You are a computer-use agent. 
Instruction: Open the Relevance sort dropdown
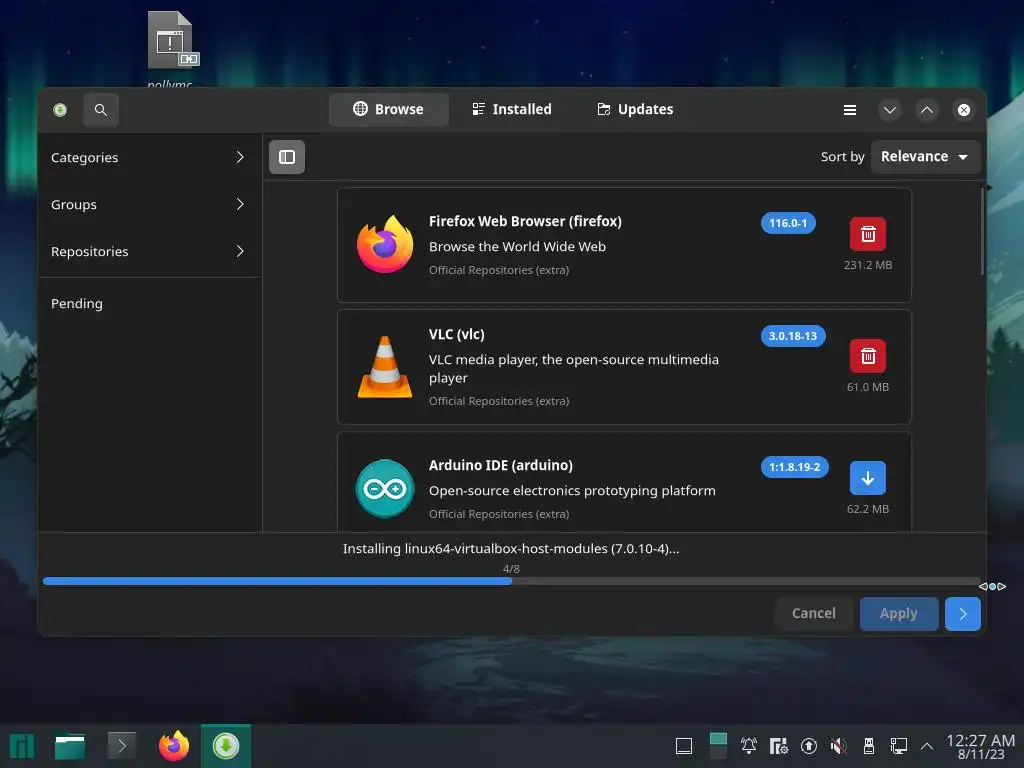[925, 157]
